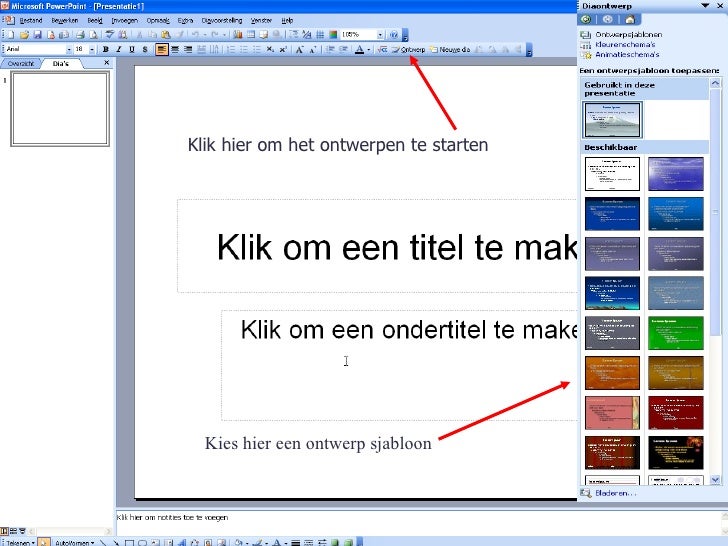This screenshot has width=728, height=546.
Task: Insert a chart from the toolbar
Action: pyautogui.click(x=238, y=35)
